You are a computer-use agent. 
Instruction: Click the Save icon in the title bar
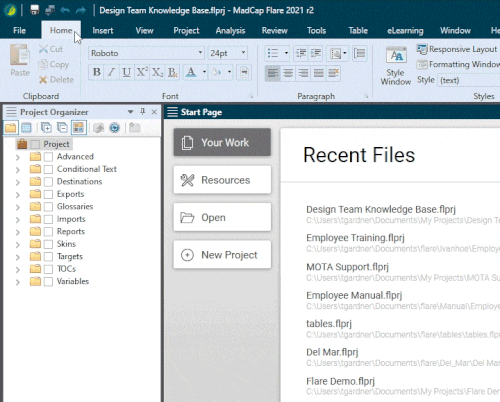[35, 10]
